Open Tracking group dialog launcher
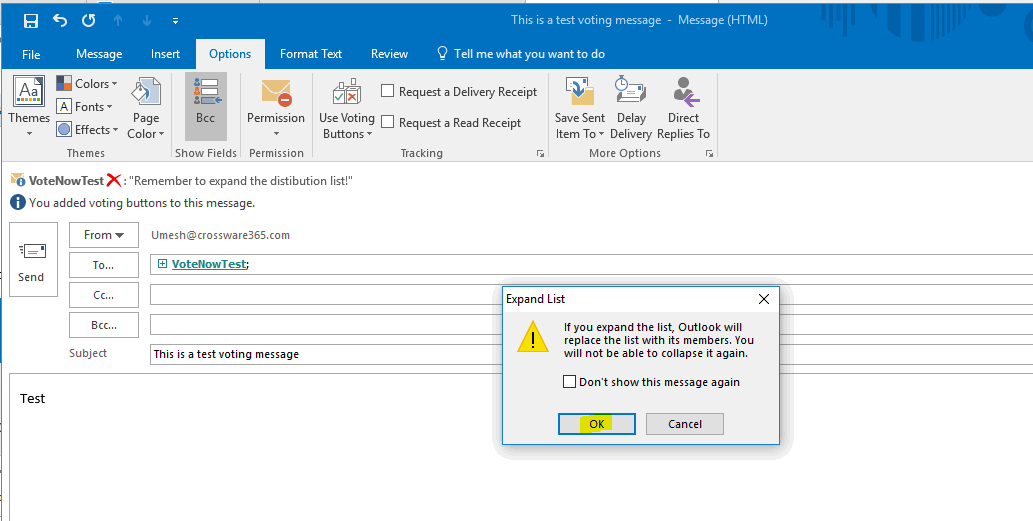1033x521 pixels. coord(540,153)
